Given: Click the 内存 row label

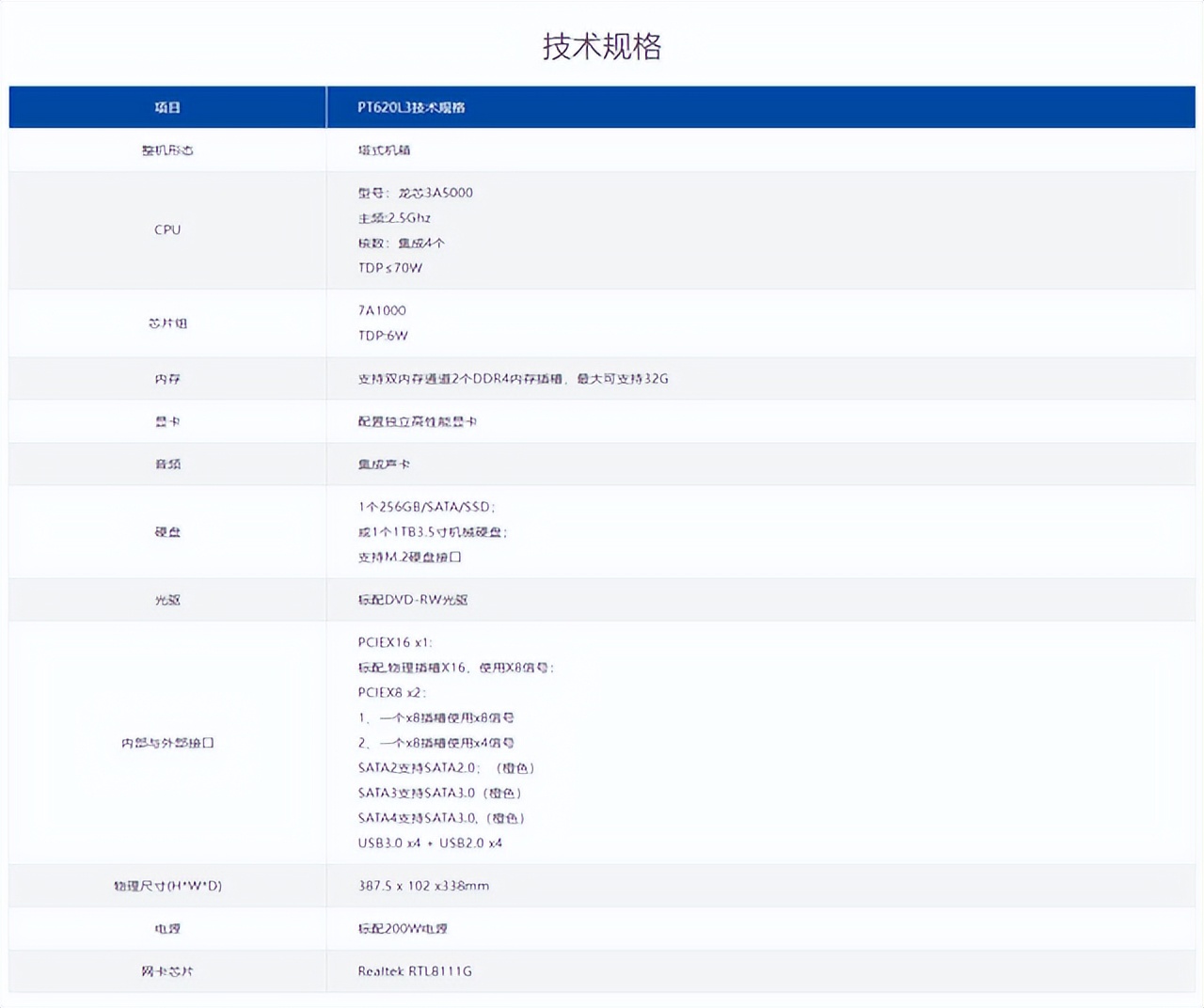Looking at the screenshot, I should [x=166, y=378].
